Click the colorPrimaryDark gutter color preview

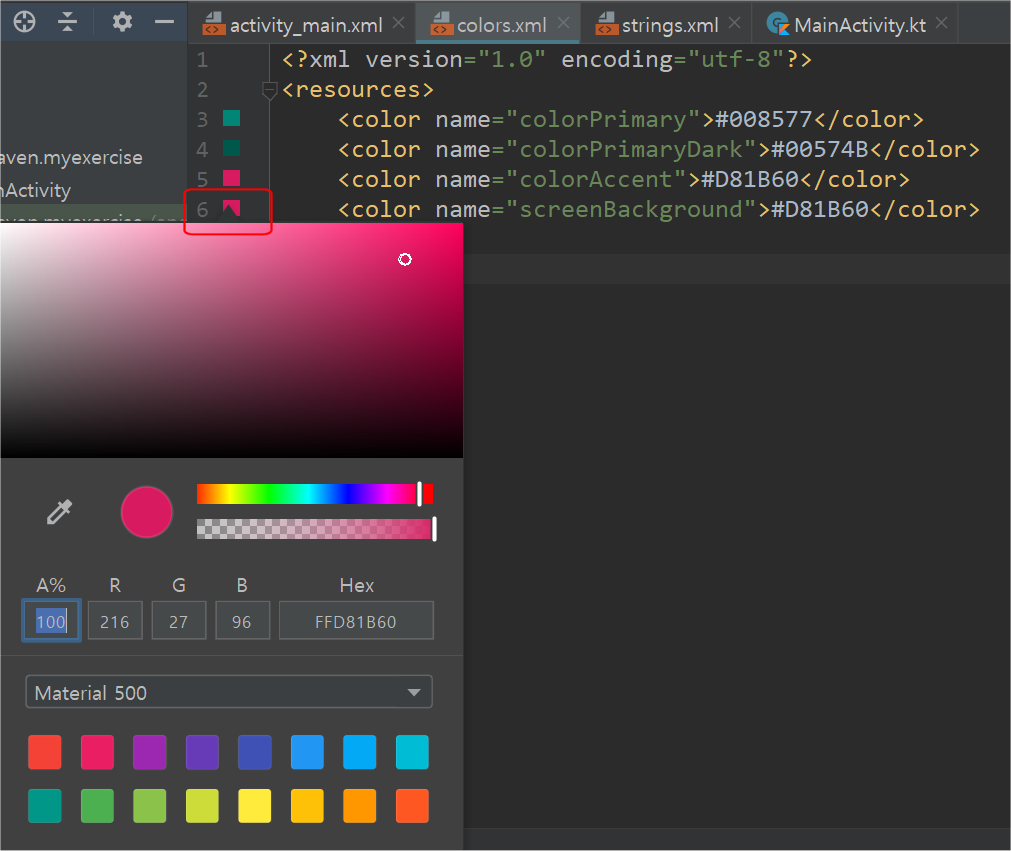(232, 148)
